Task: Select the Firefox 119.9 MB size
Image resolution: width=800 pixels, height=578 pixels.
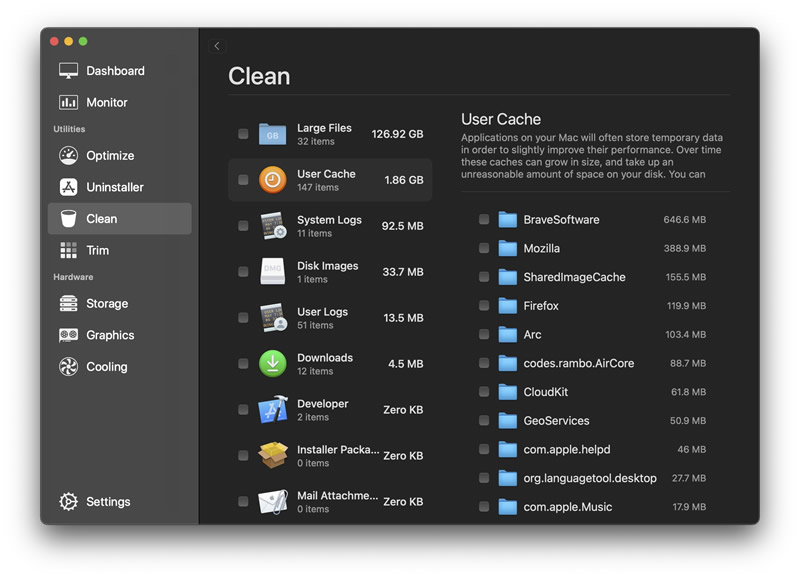Action: point(686,306)
